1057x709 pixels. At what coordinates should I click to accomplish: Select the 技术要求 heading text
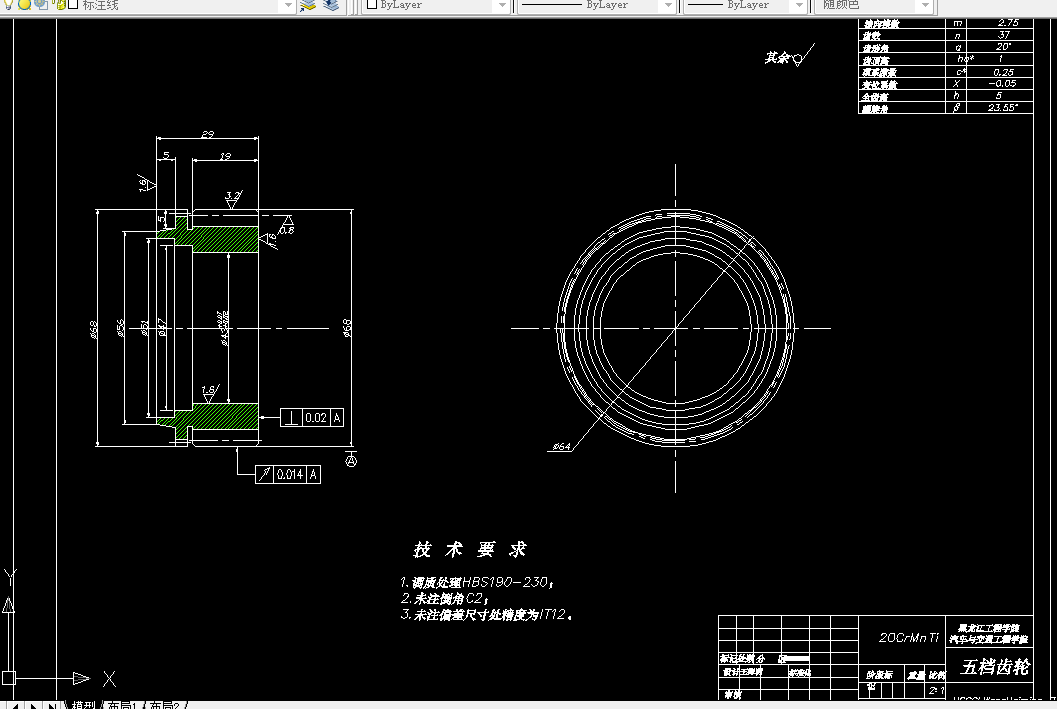(470, 549)
